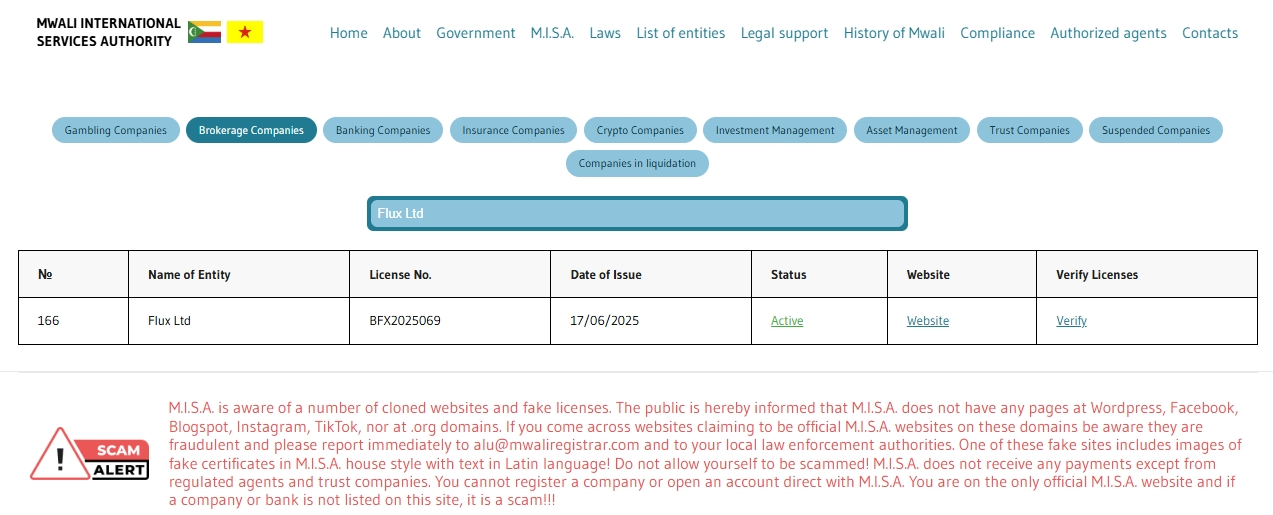View the Suspended Companies list

[x=1156, y=130]
